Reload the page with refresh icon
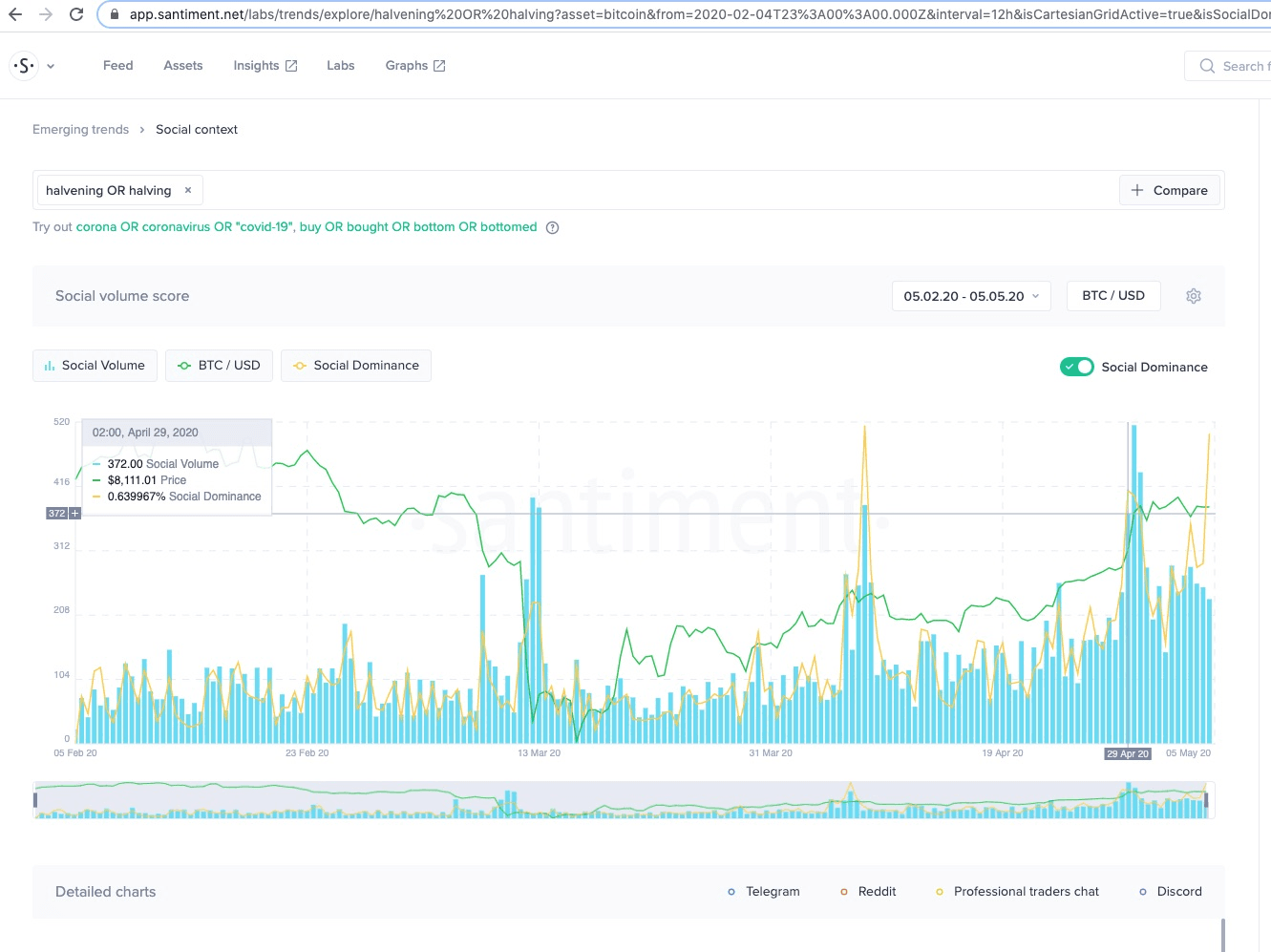Image resolution: width=1271 pixels, height=952 pixels. pos(76,14)
